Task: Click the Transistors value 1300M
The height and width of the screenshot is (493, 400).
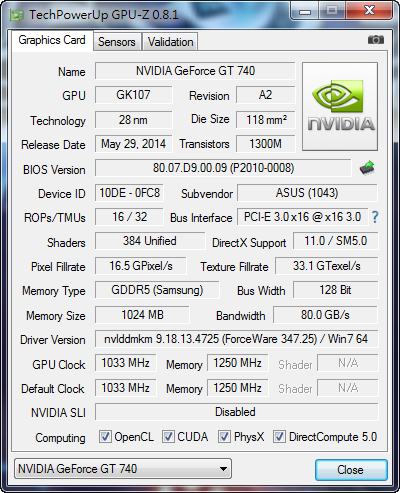Action: (x=266, y=144)
